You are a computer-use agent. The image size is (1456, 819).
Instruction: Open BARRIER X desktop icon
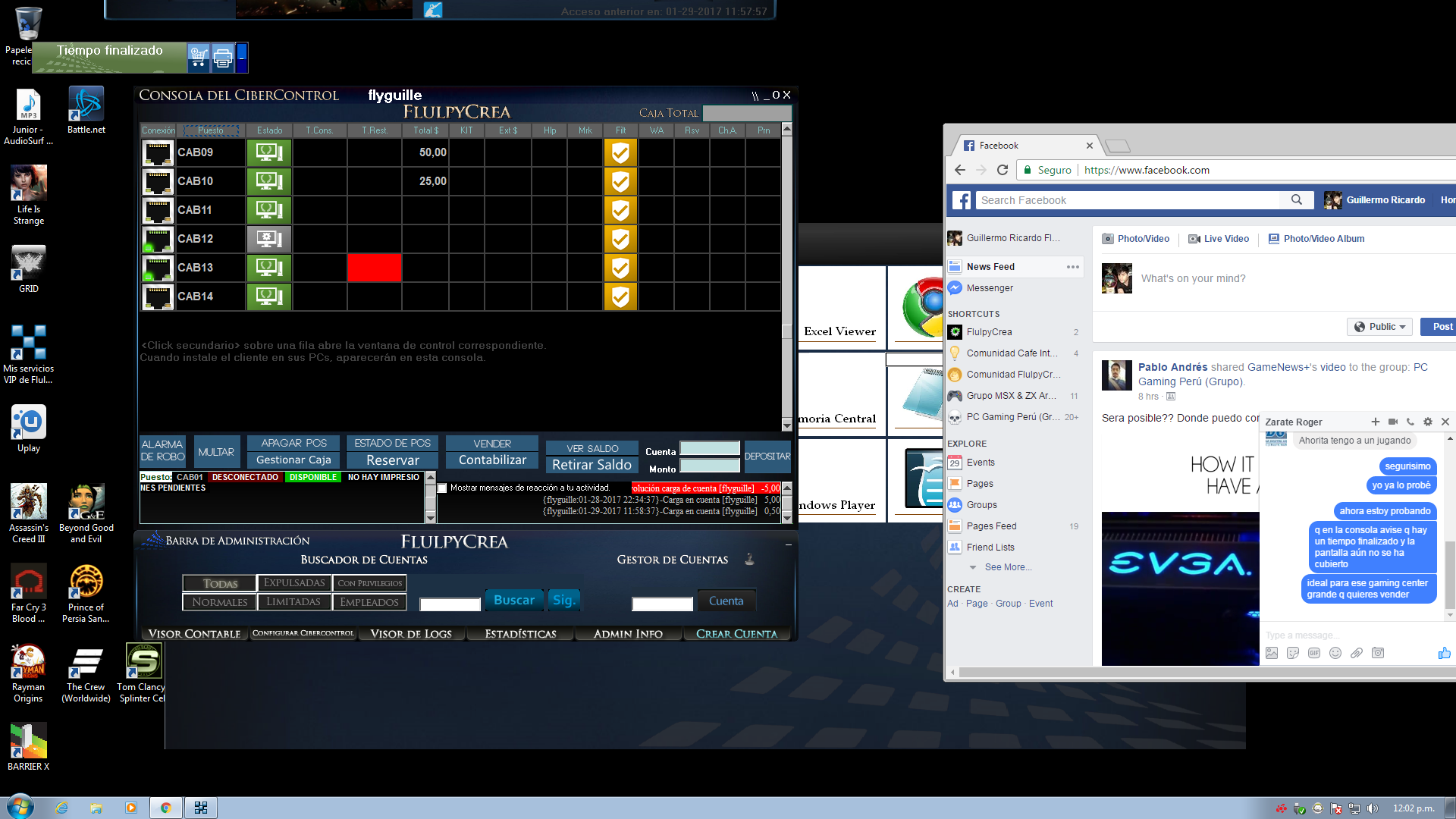tap(29, 747)
